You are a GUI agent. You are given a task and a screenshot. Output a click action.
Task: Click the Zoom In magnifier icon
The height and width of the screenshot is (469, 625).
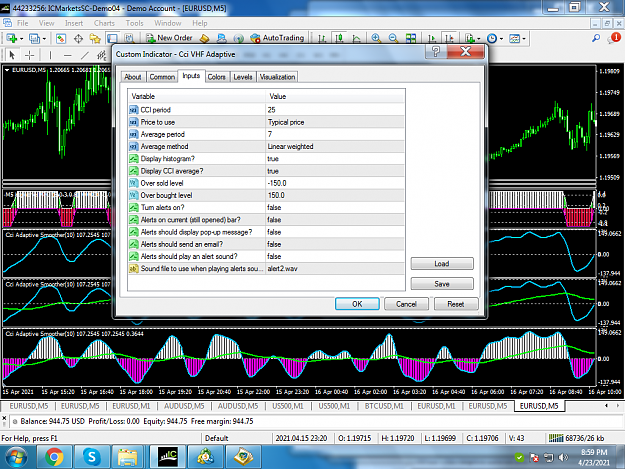pyautogui.click(x=376, y=38)
